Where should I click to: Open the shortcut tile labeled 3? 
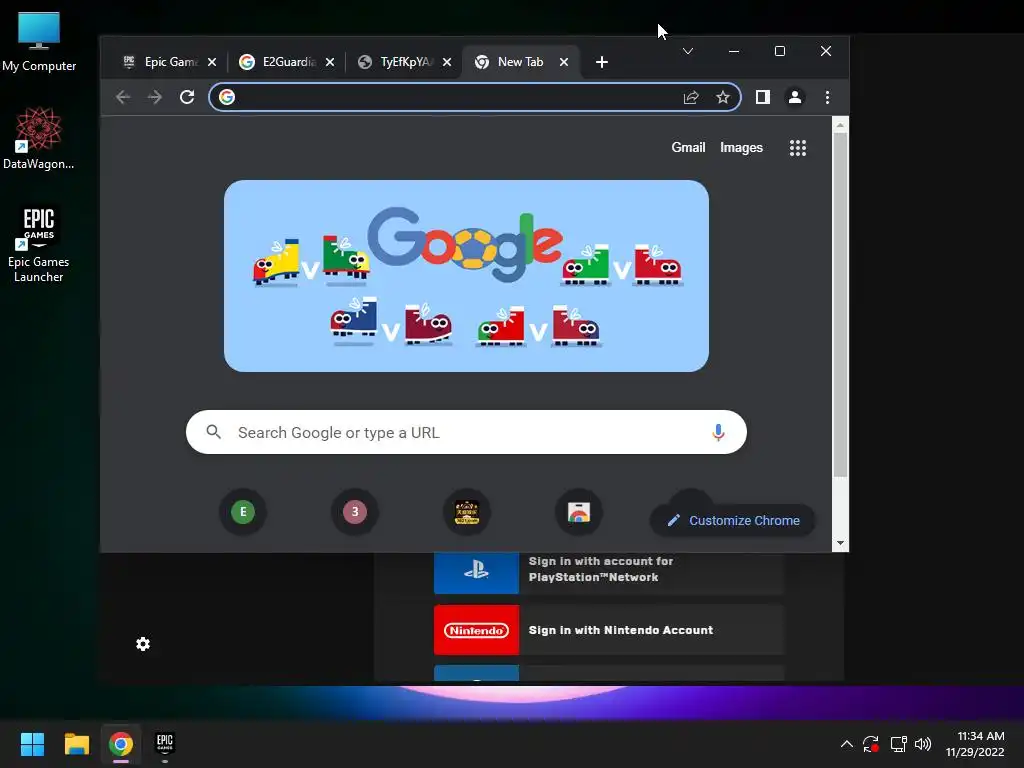tap(355, 512)
